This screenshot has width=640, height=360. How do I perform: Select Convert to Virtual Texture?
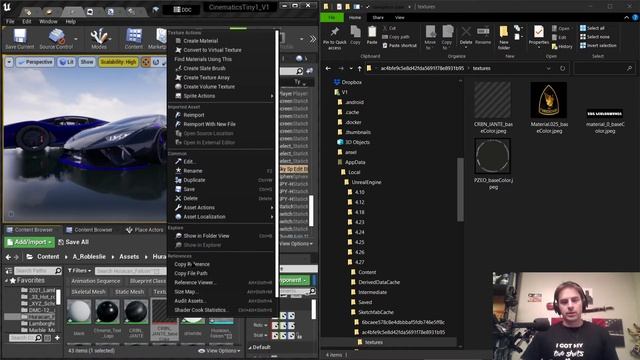[x=212, y=50]
